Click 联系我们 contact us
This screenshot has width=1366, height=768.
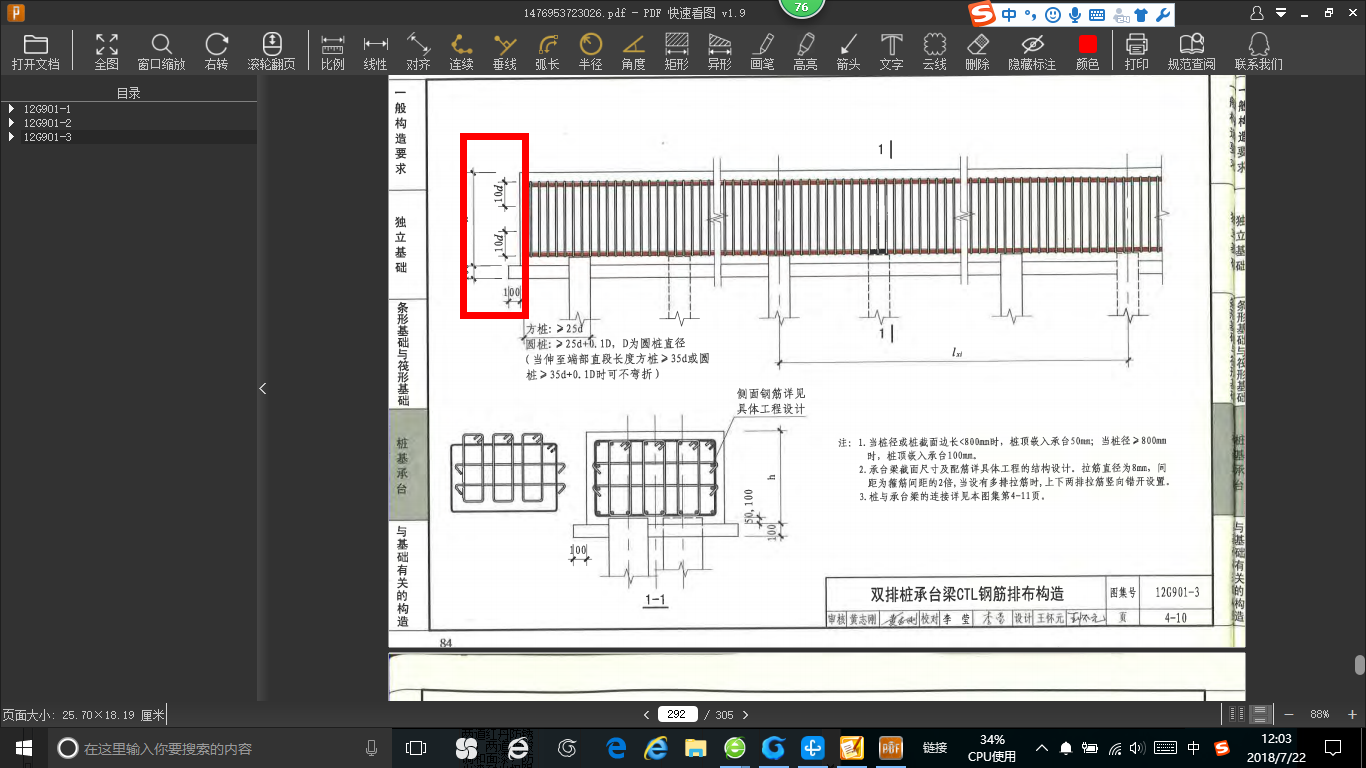click(x=1259, y=52)
